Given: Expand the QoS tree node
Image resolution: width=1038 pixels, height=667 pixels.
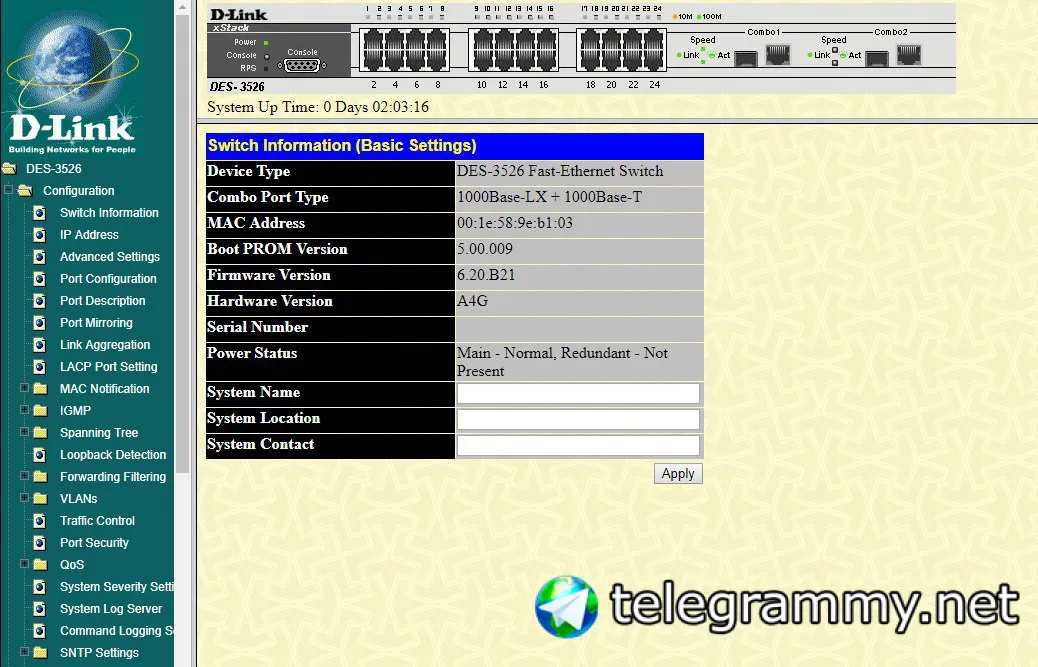Looking at the screenshot, I should 24,564.
